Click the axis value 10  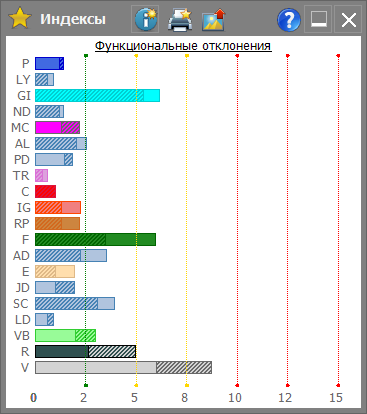(235, 397)
